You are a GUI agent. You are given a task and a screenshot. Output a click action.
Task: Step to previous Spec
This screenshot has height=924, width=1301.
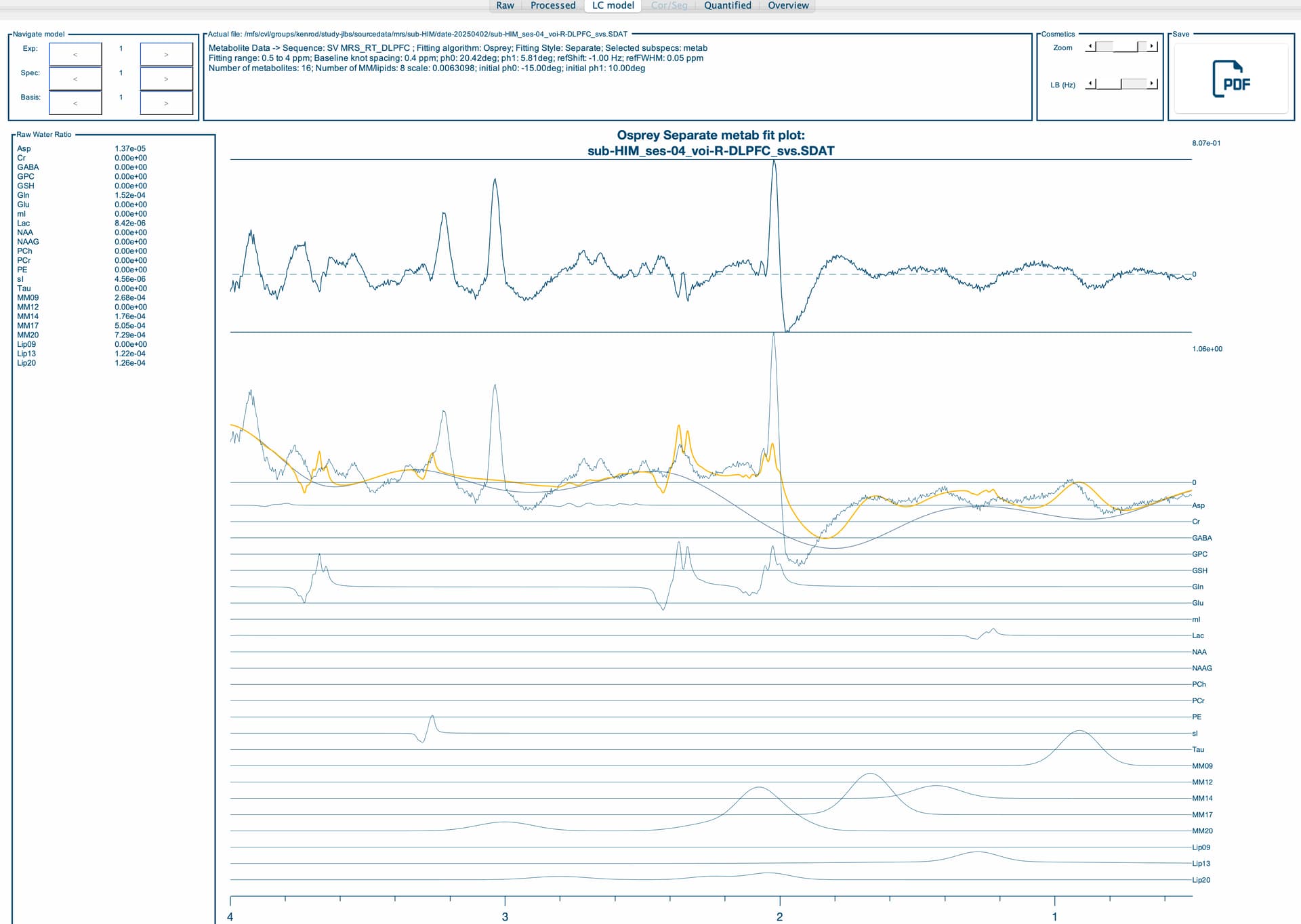point(75,79)
